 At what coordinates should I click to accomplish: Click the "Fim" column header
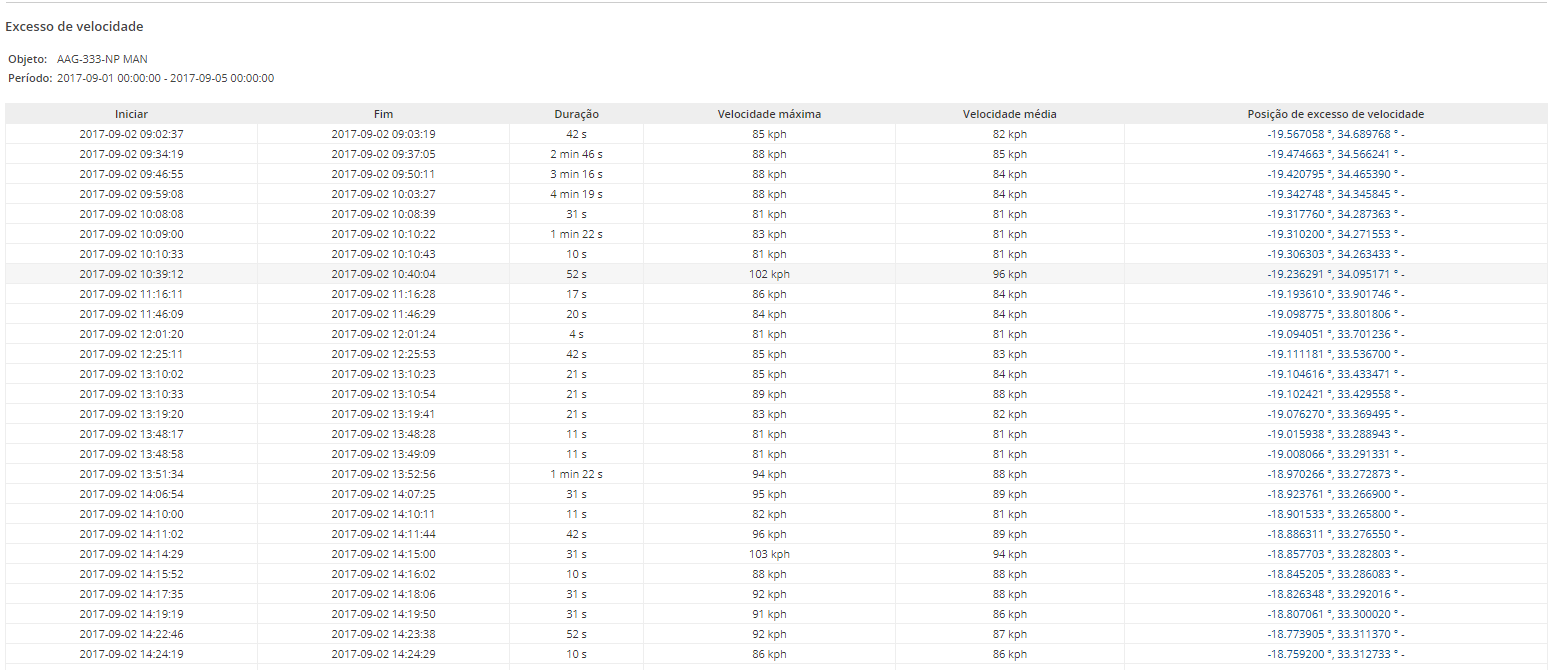click(383, 114)
